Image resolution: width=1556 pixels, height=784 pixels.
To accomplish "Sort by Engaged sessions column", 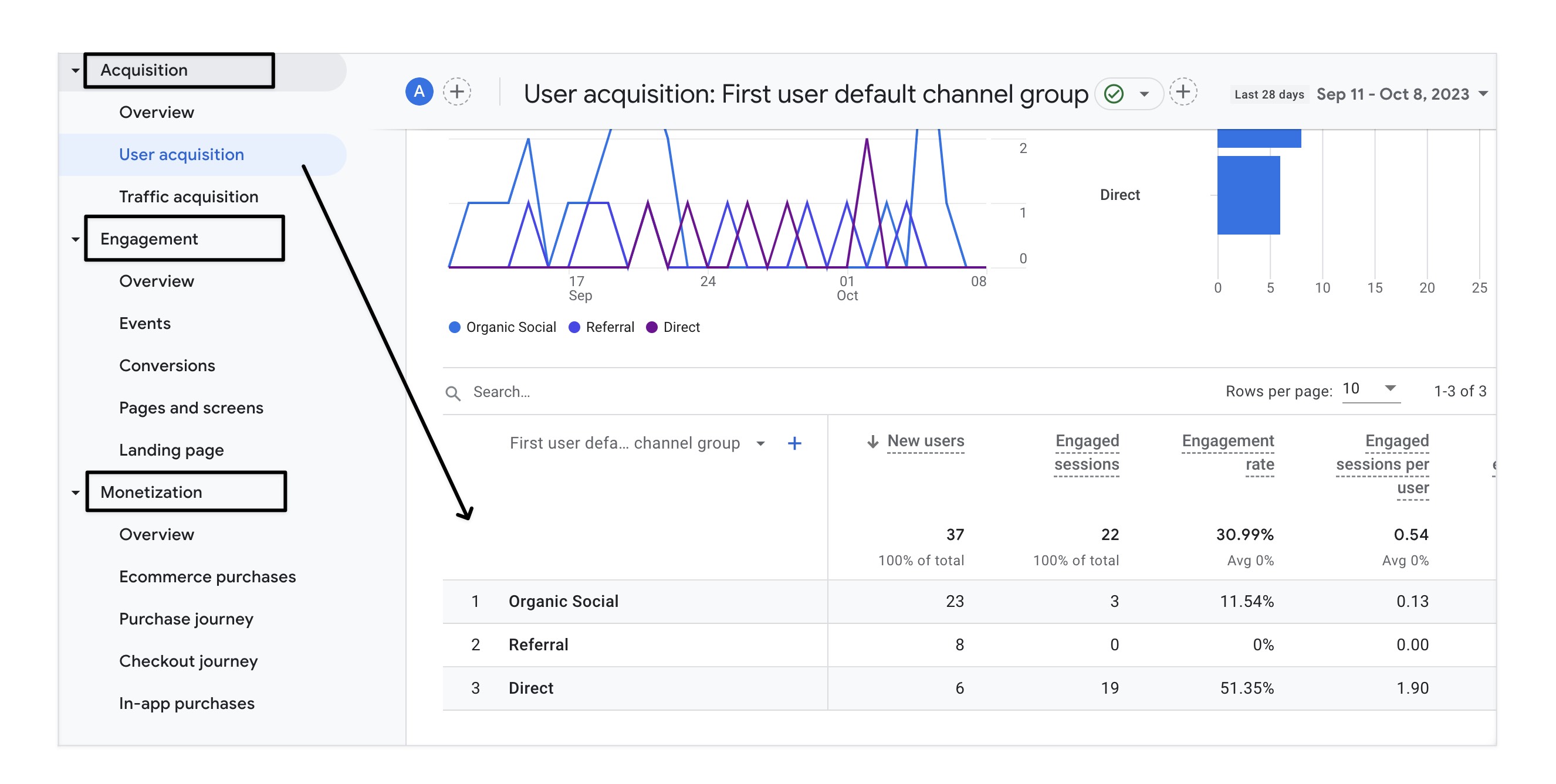I will (x=1086, y=453).
